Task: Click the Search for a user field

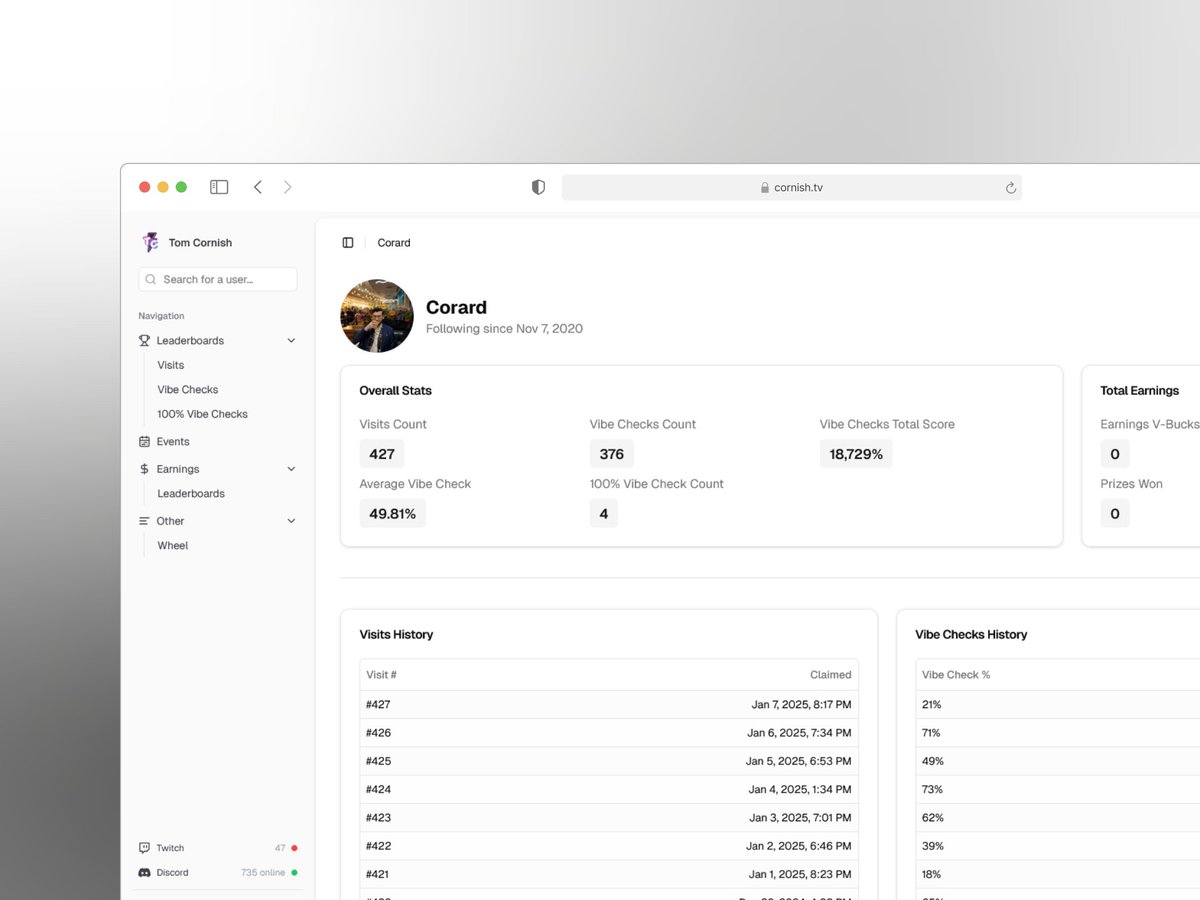Action: pos(217,279)
